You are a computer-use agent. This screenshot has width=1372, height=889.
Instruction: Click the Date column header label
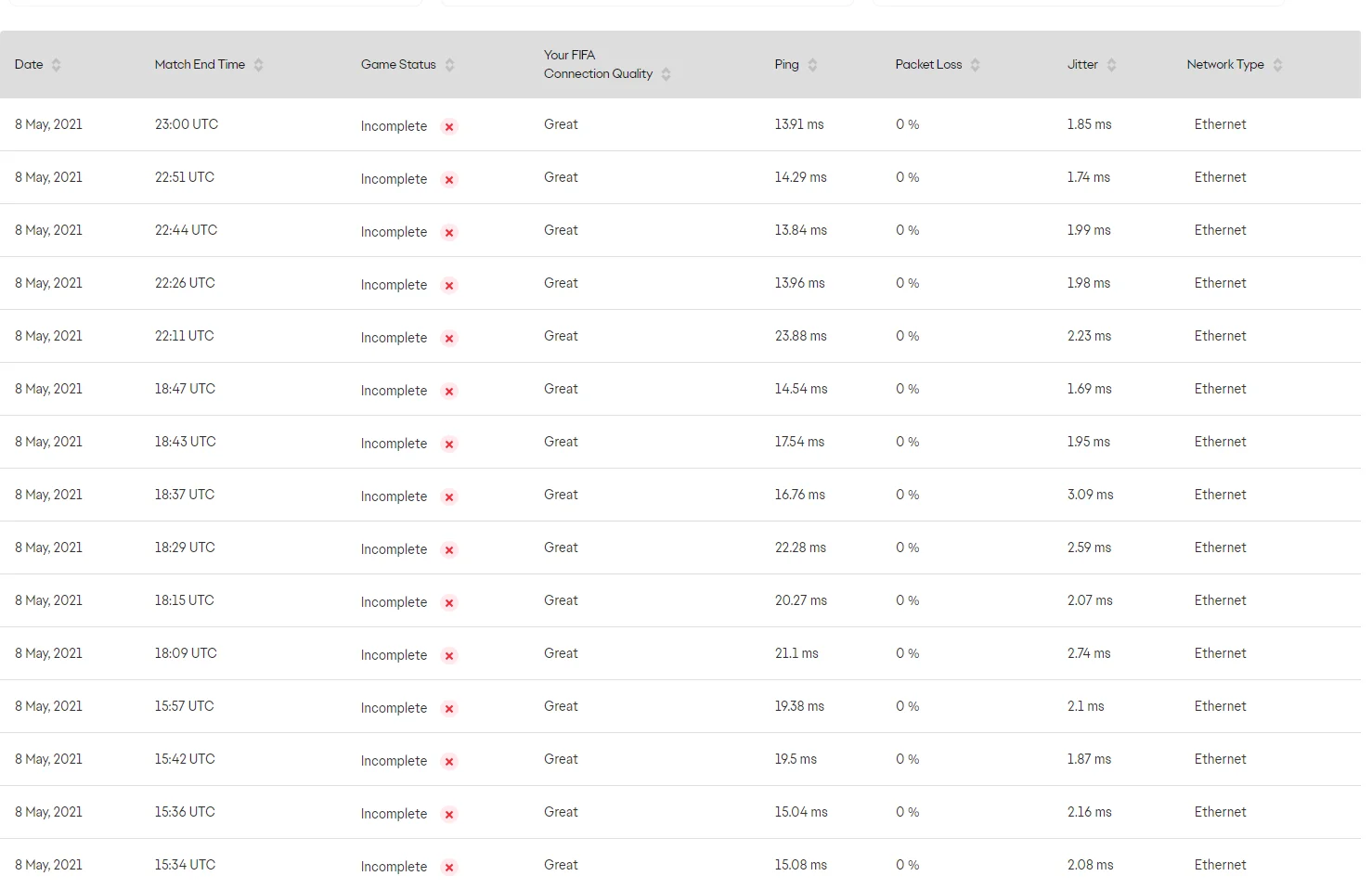coord(29,65)
